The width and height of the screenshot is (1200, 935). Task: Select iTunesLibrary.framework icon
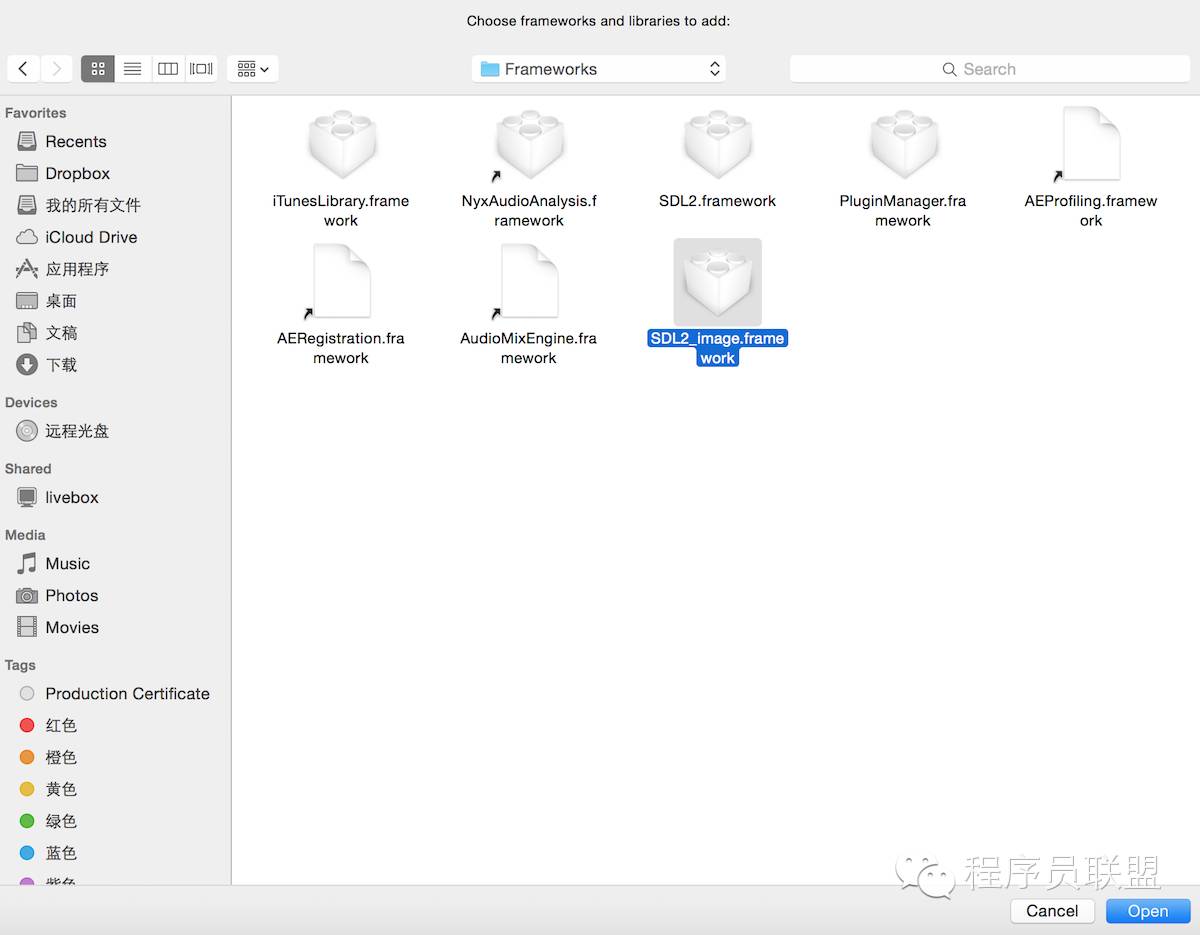click(341, 146)
